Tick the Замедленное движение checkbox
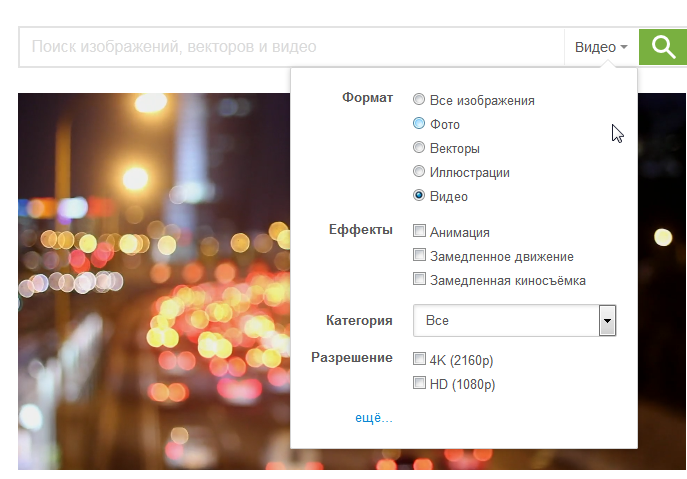 pos(420,256)
